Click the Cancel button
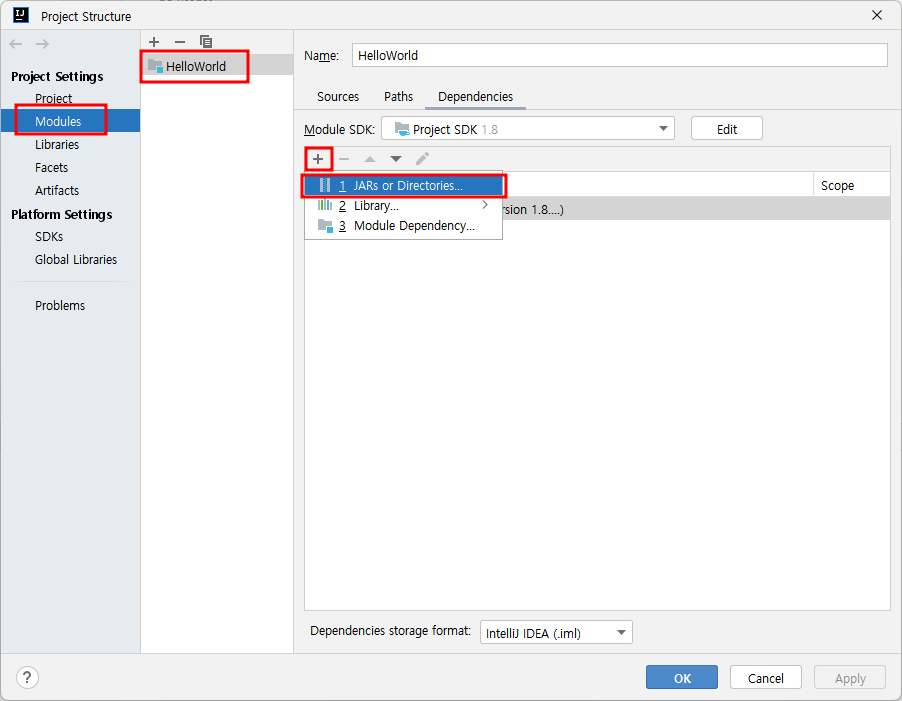 [x=765, y=677]
